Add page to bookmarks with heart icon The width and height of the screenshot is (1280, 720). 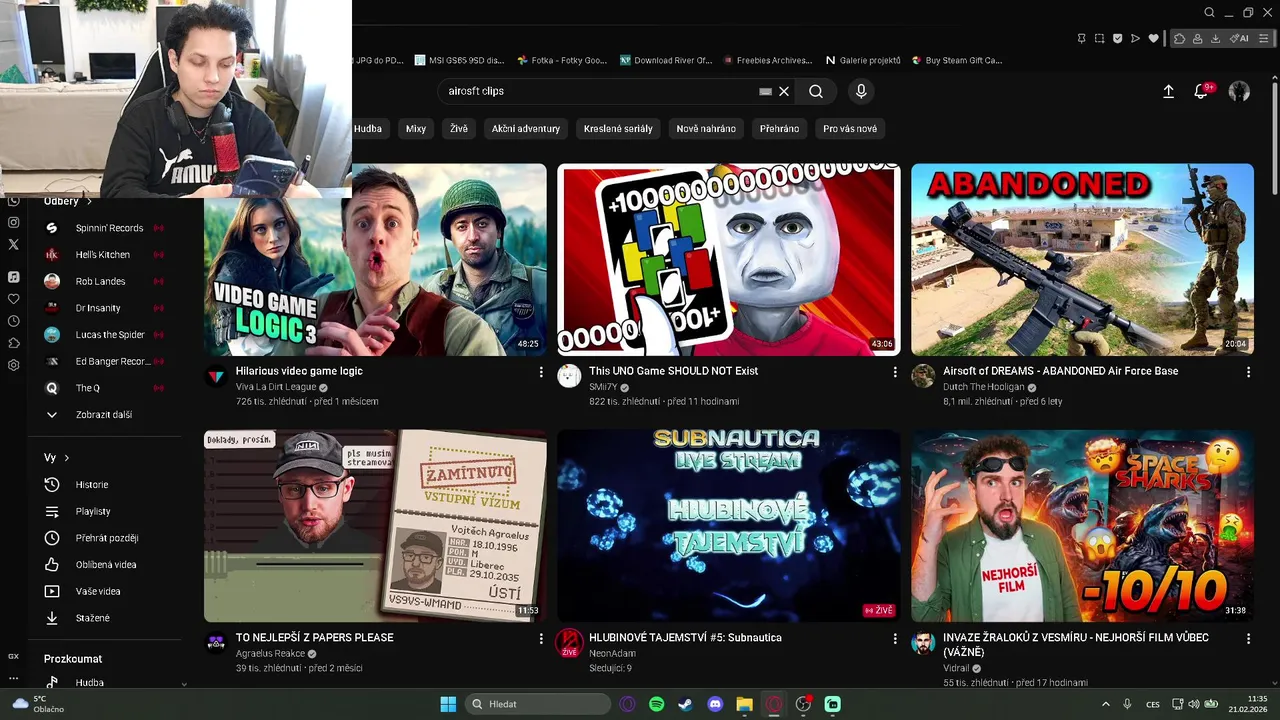[1153, 38]
